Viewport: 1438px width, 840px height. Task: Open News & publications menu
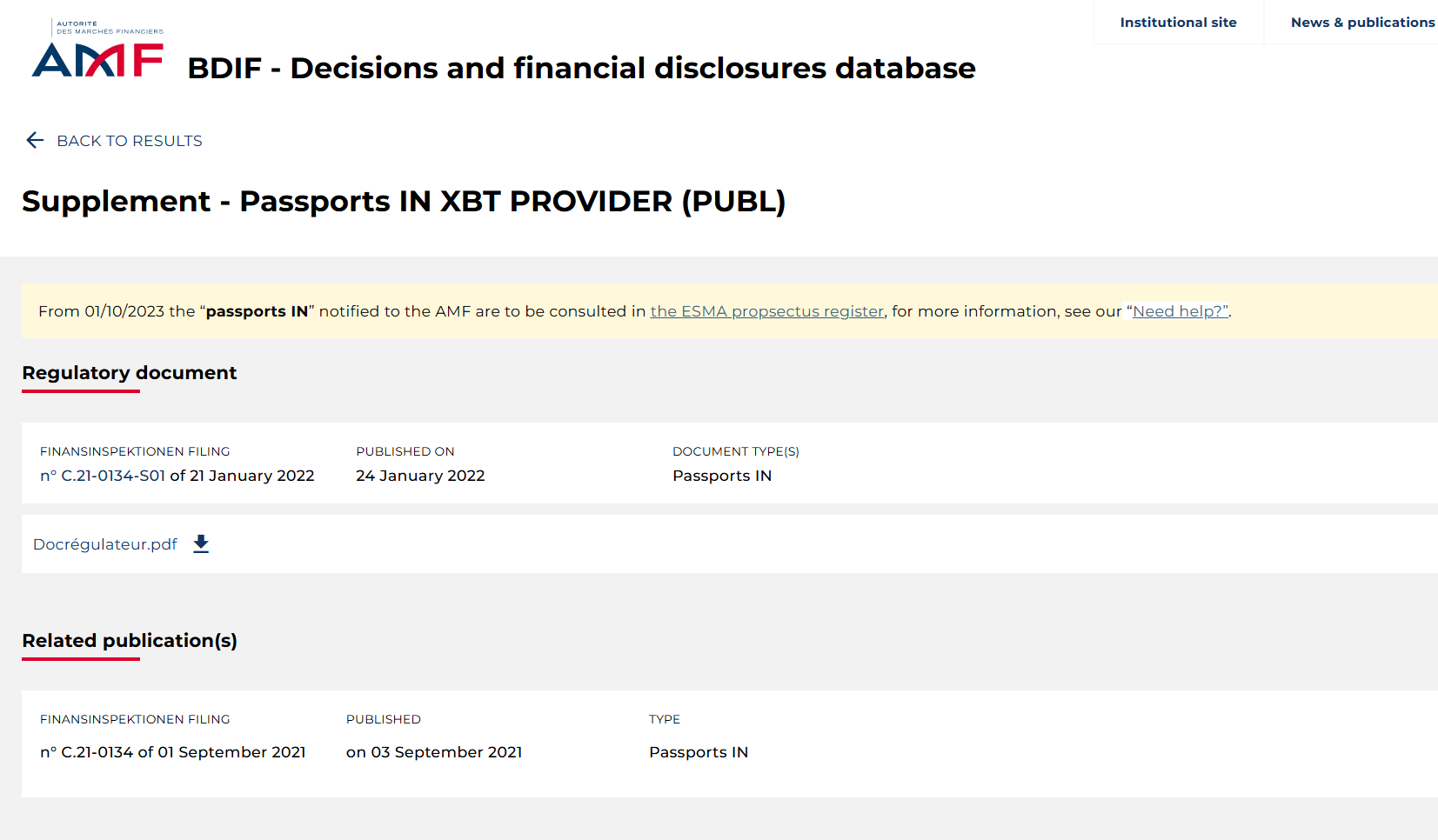pyautogui.click(x=1362, y=23)
